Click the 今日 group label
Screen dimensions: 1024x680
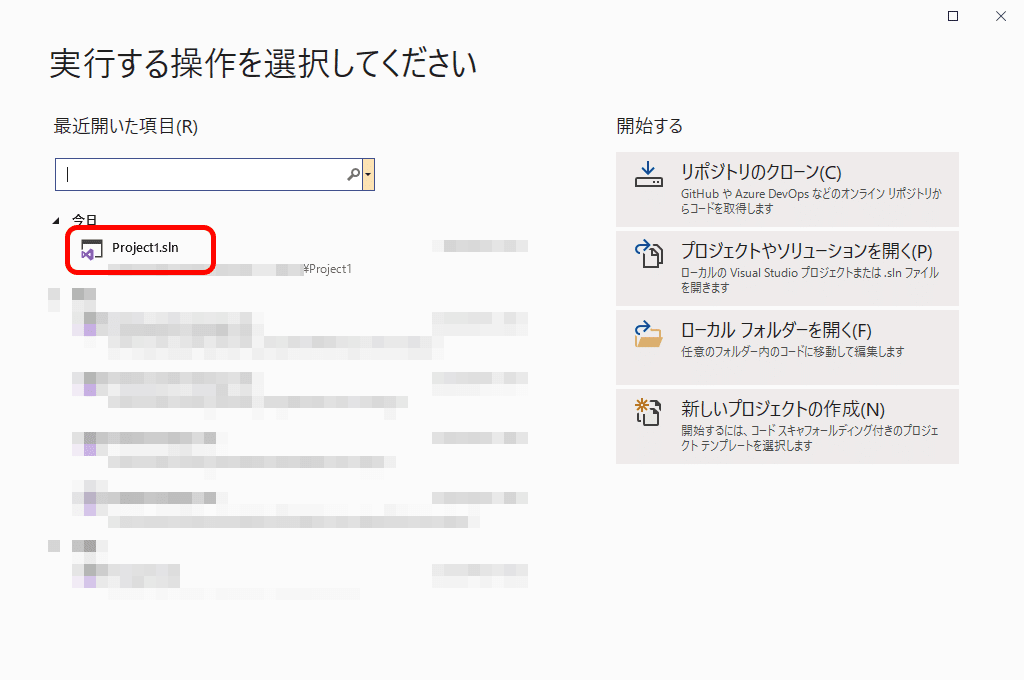(85, 220)
